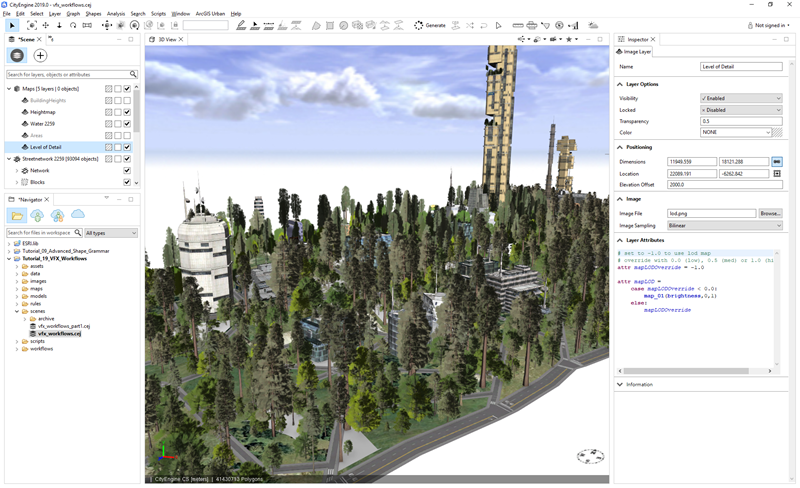
Task: Toggle the visibility checkbox of the Water 2259 layer
Action: pos(127,124)
